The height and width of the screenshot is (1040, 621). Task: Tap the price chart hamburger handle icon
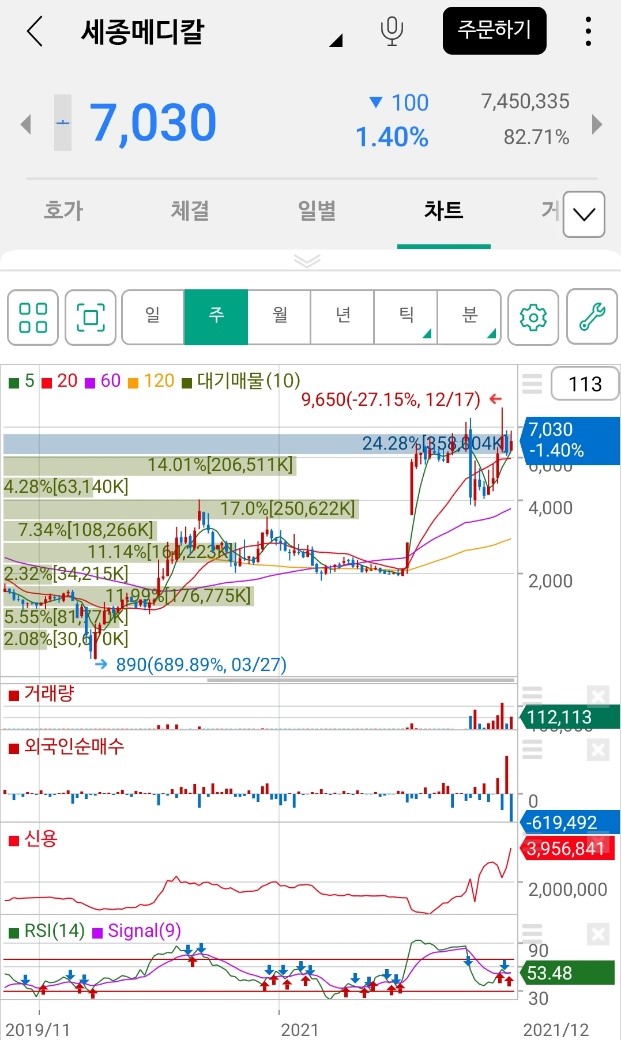[x=532, y=383]
